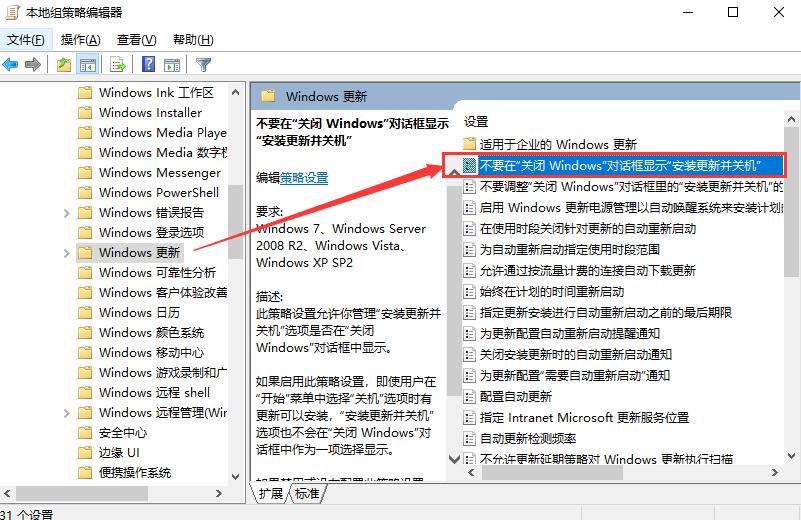Switch to the 标准 tab
The image size is (801, 520).
pos(307,493)
